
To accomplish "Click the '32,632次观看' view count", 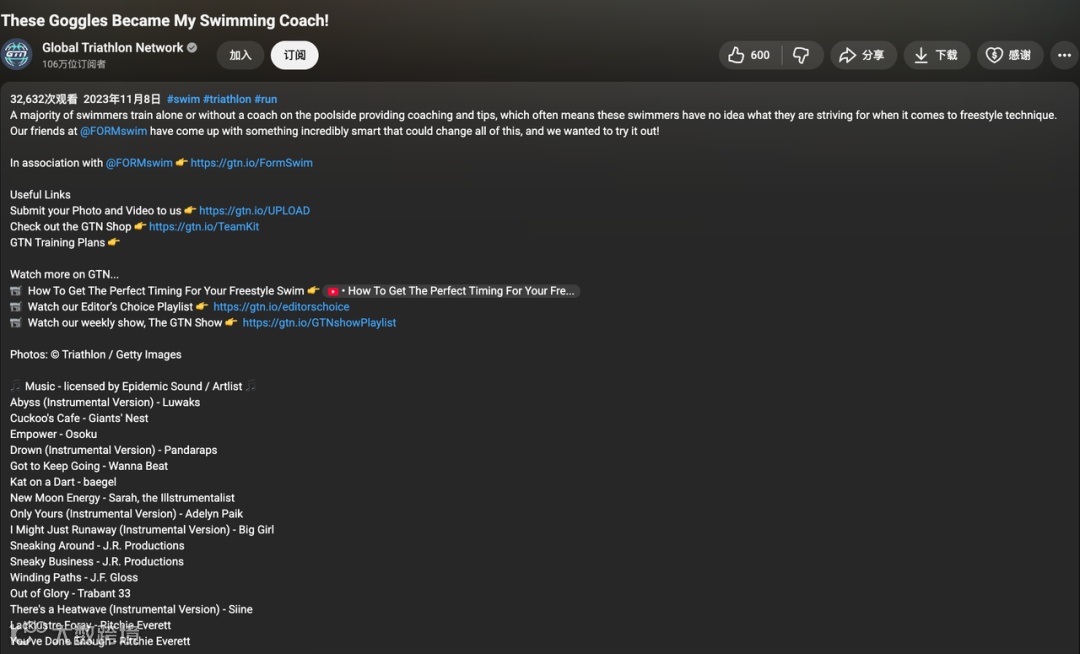I will click(43, 99).
